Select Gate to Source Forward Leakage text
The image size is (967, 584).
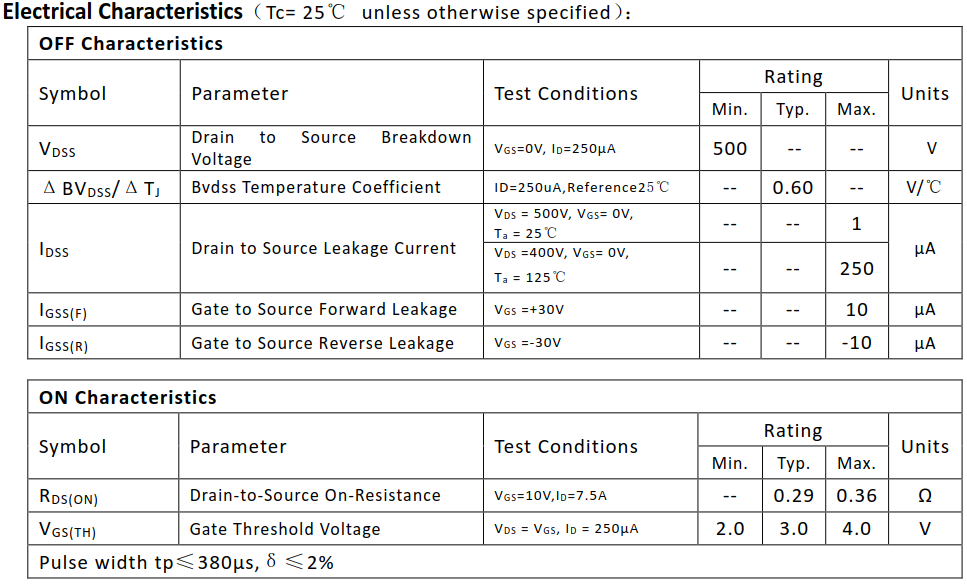tap(324, 309)
